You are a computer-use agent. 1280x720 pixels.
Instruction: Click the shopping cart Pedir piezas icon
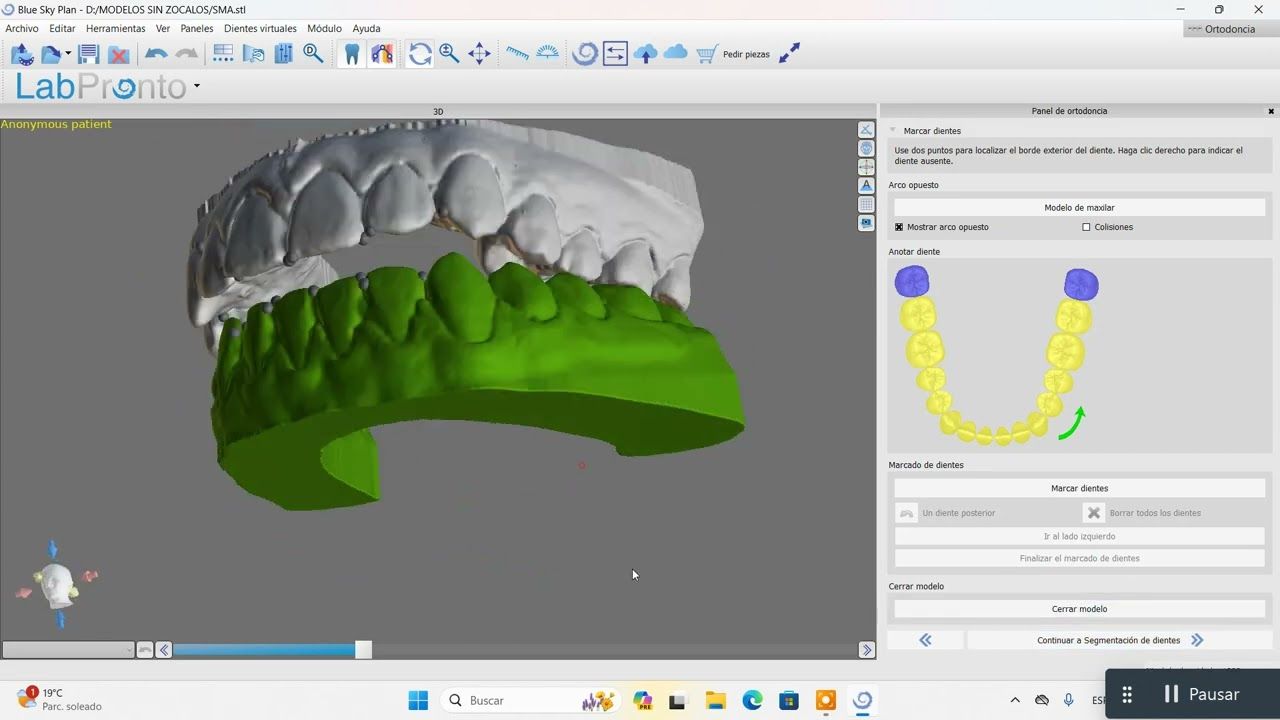point(707,54)
